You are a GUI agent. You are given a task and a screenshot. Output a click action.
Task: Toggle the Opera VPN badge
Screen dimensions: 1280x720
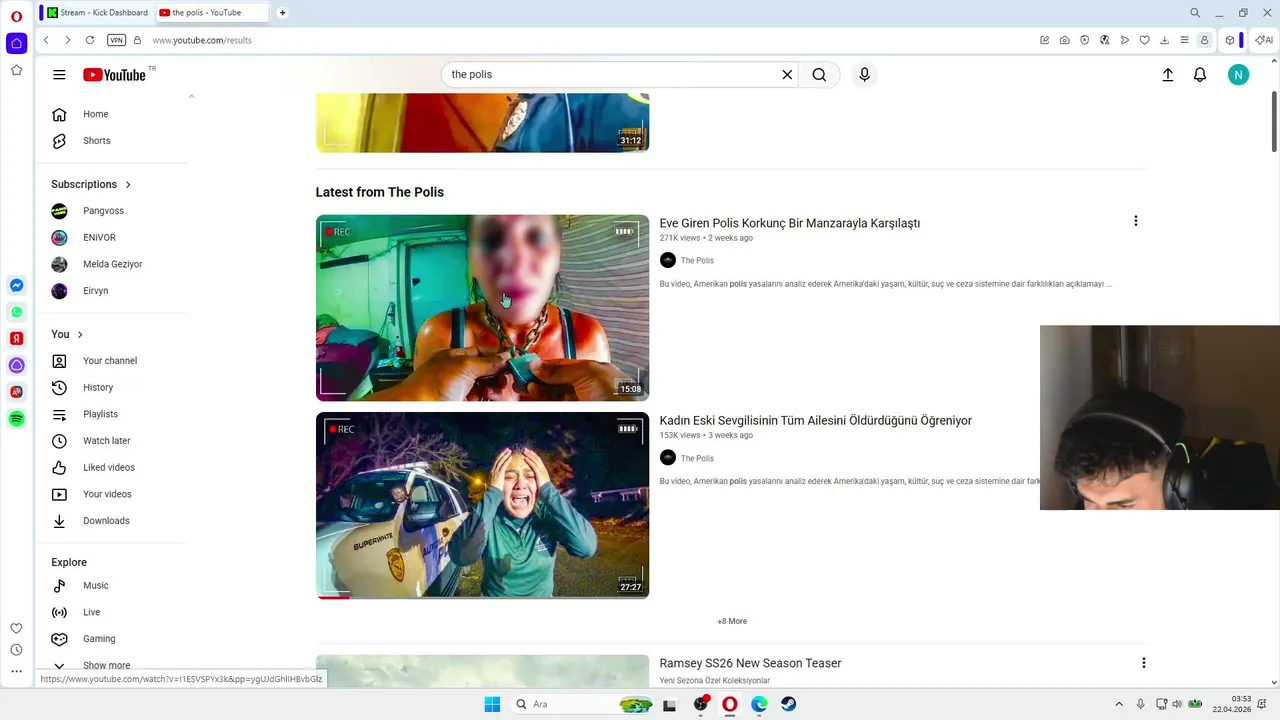[x=116, y=40]
